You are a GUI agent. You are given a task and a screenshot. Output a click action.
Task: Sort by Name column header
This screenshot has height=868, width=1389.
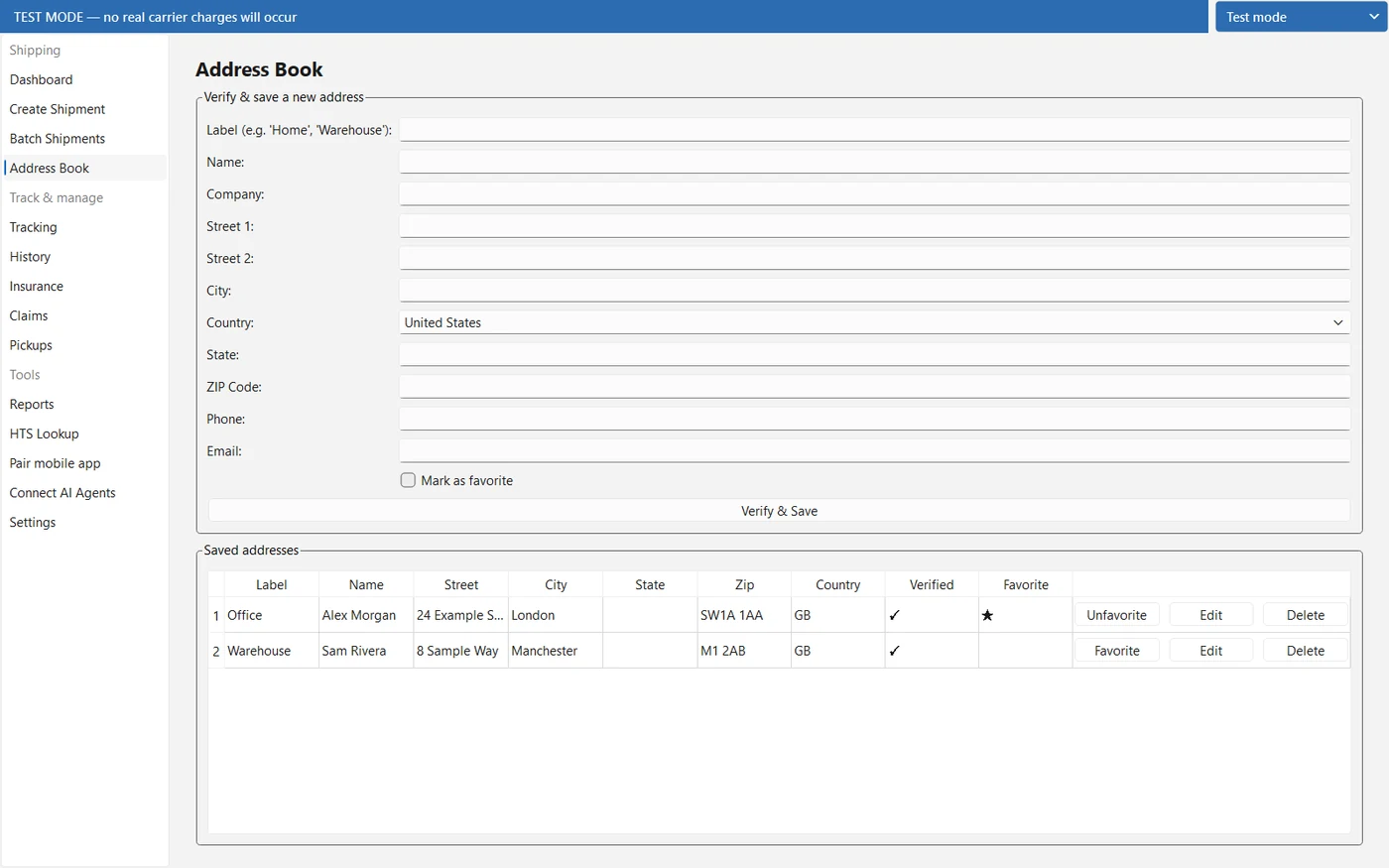coord(366,584)
